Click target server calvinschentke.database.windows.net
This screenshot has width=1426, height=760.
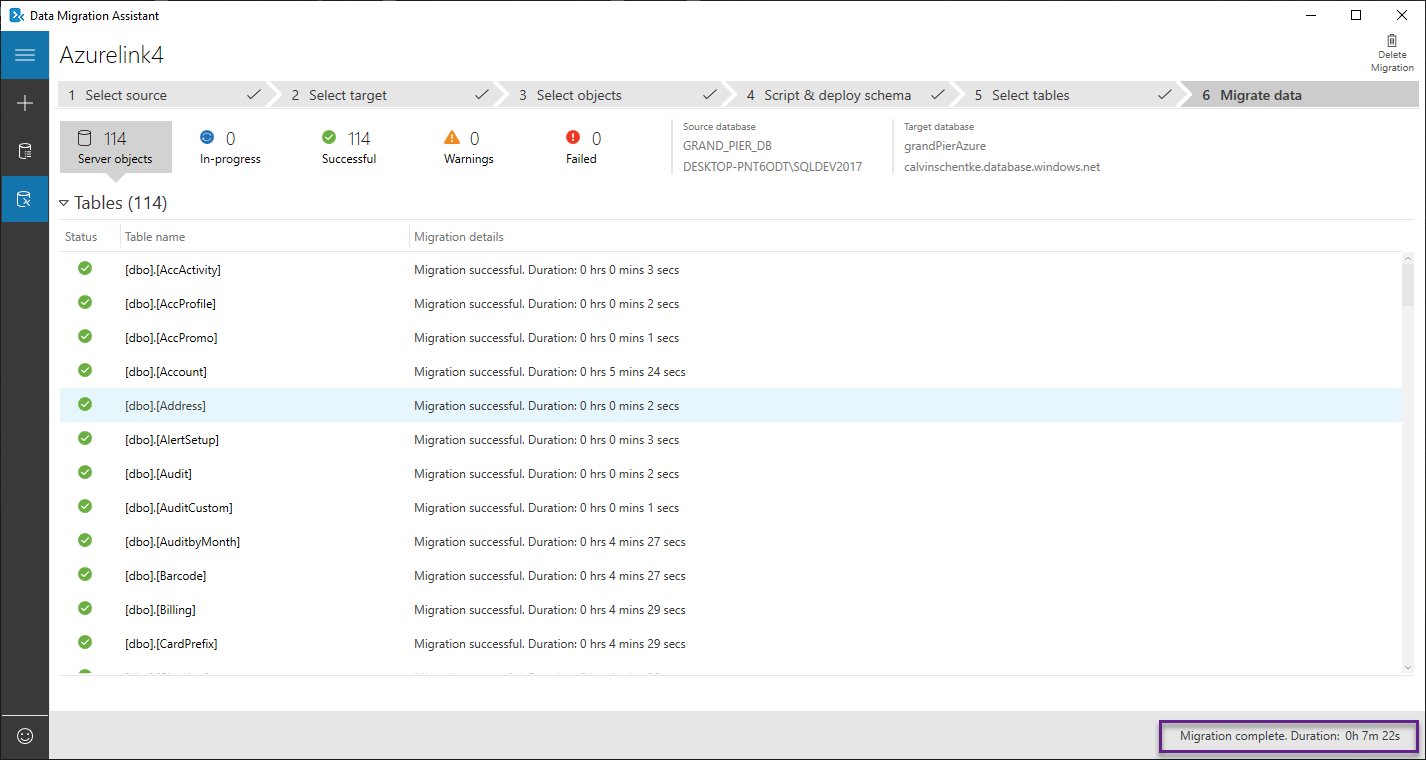[1002, 167]
